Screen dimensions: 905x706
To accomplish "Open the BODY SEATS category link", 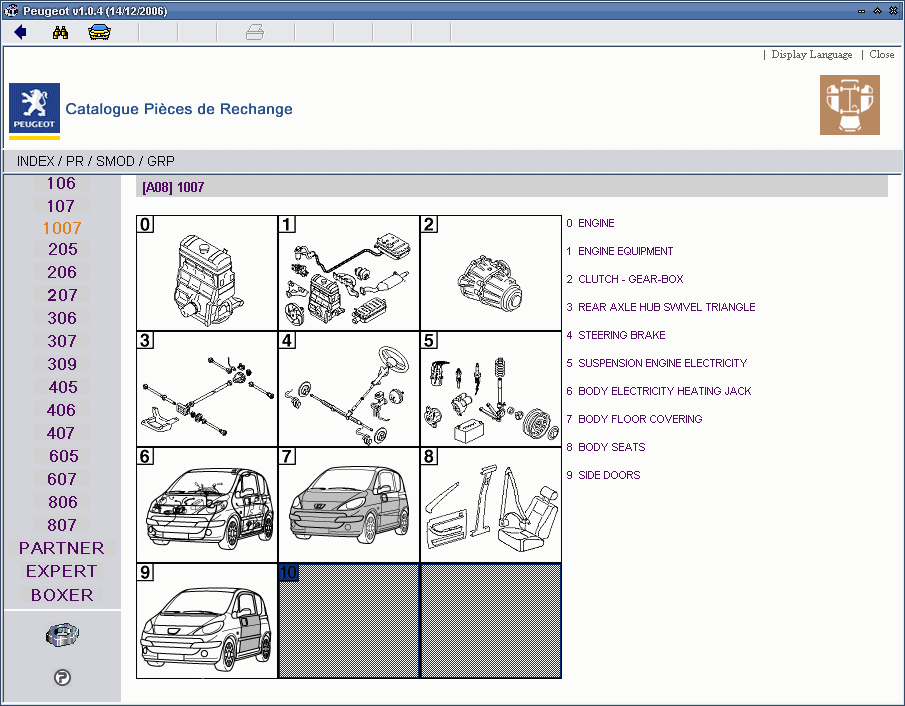I will 605,447.
